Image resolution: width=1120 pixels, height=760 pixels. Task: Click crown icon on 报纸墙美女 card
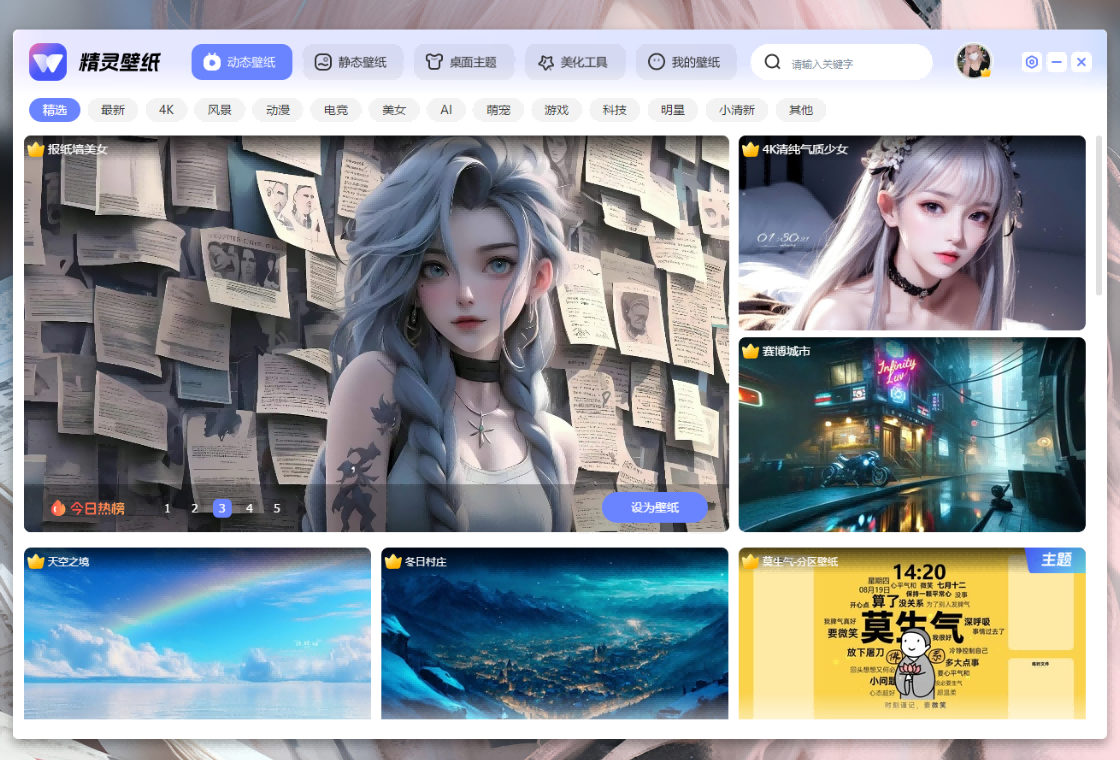[x=36, y=149]
